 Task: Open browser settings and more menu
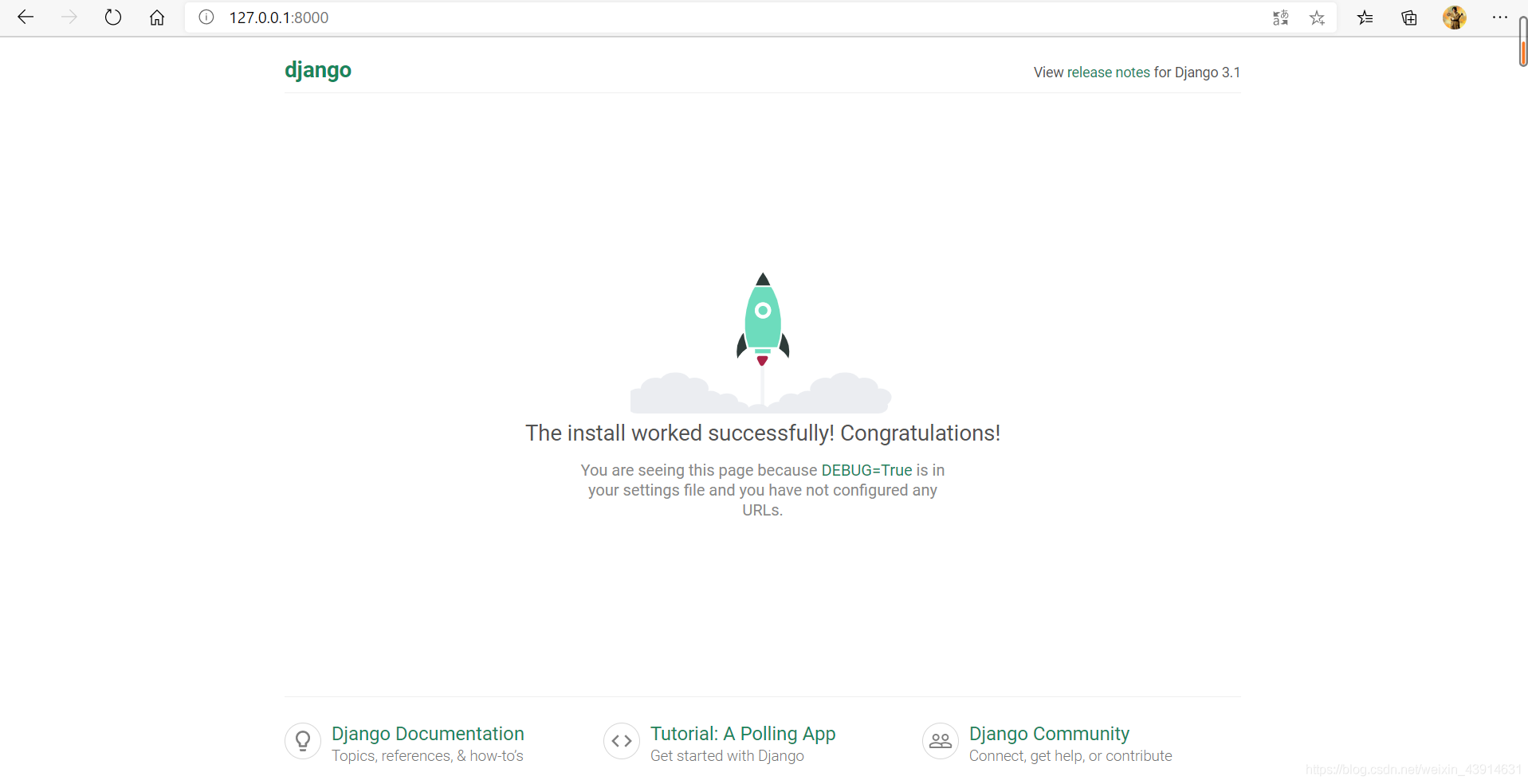pos(1499,18)
